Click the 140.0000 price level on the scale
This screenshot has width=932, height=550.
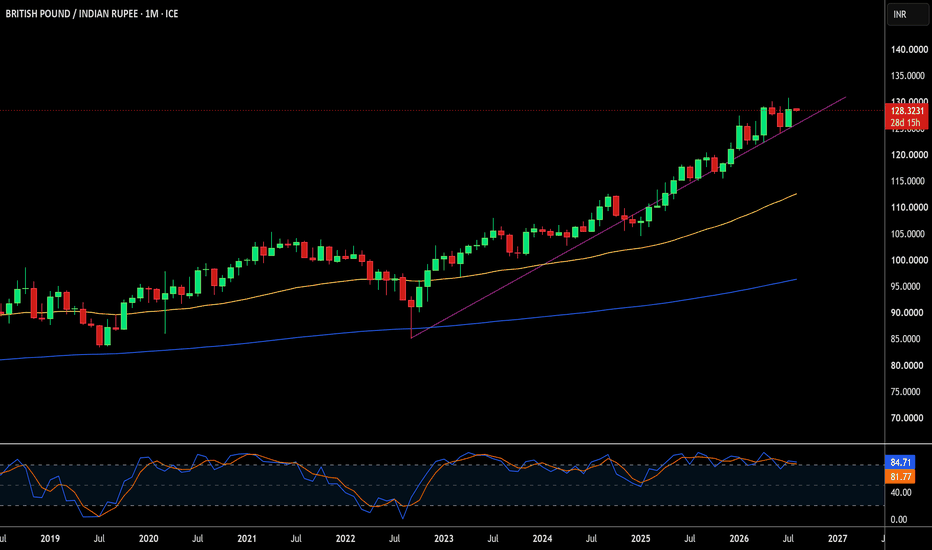909,49
